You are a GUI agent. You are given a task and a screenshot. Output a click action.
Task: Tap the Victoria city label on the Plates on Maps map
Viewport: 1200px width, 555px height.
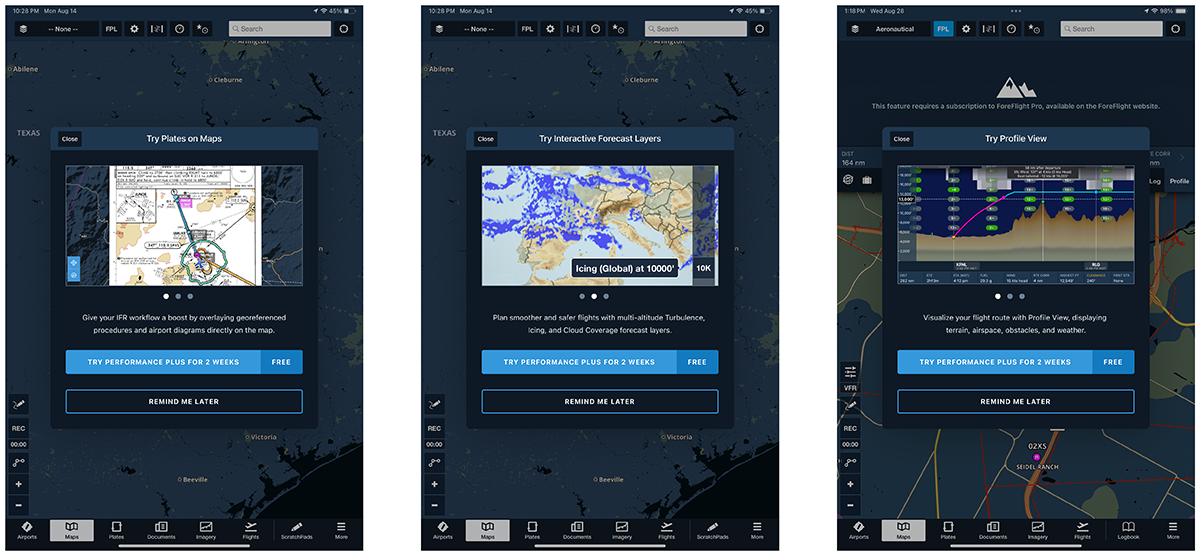pos(263,437)
